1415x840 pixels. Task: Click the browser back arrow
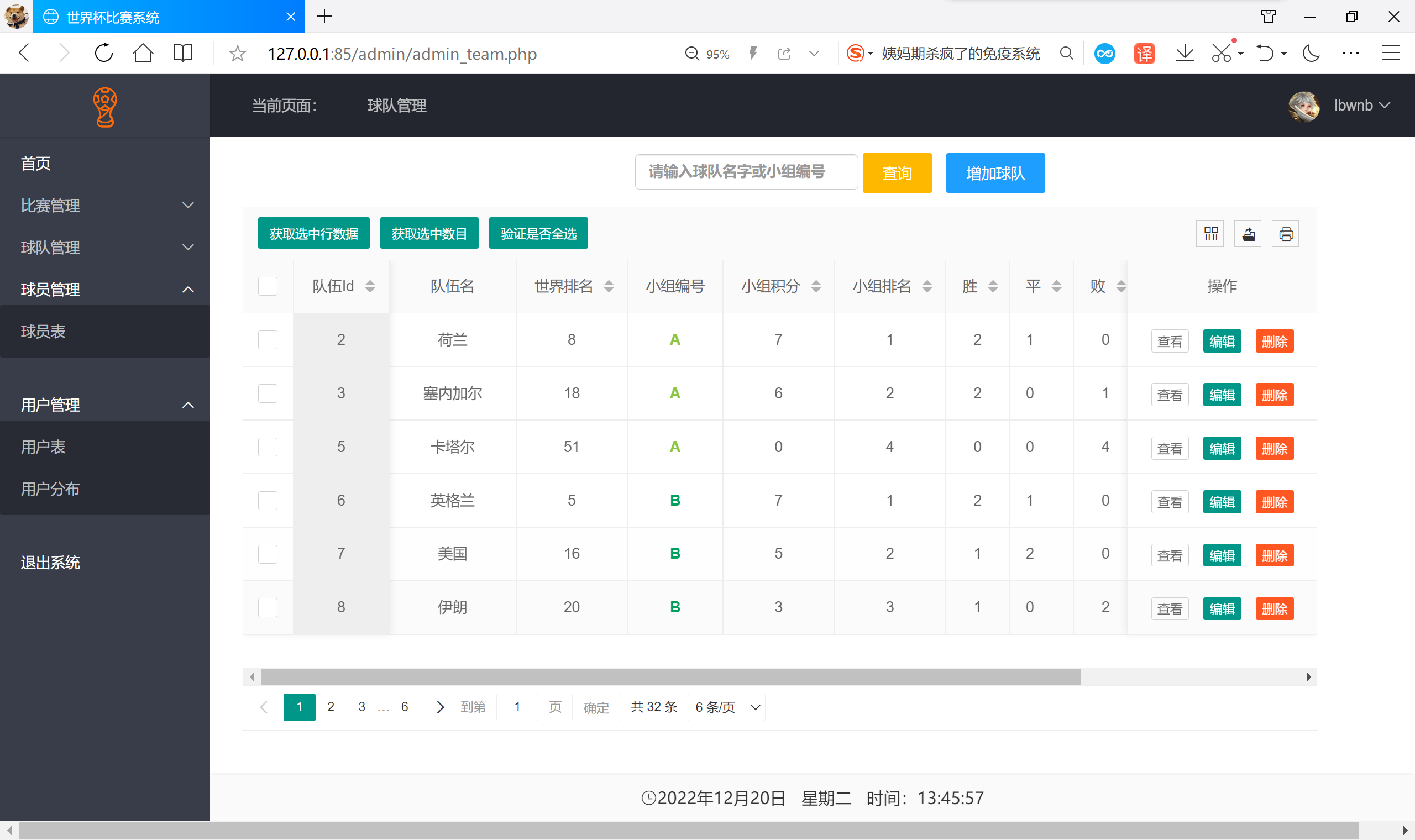pyautogui.click(x=24, y=54)
